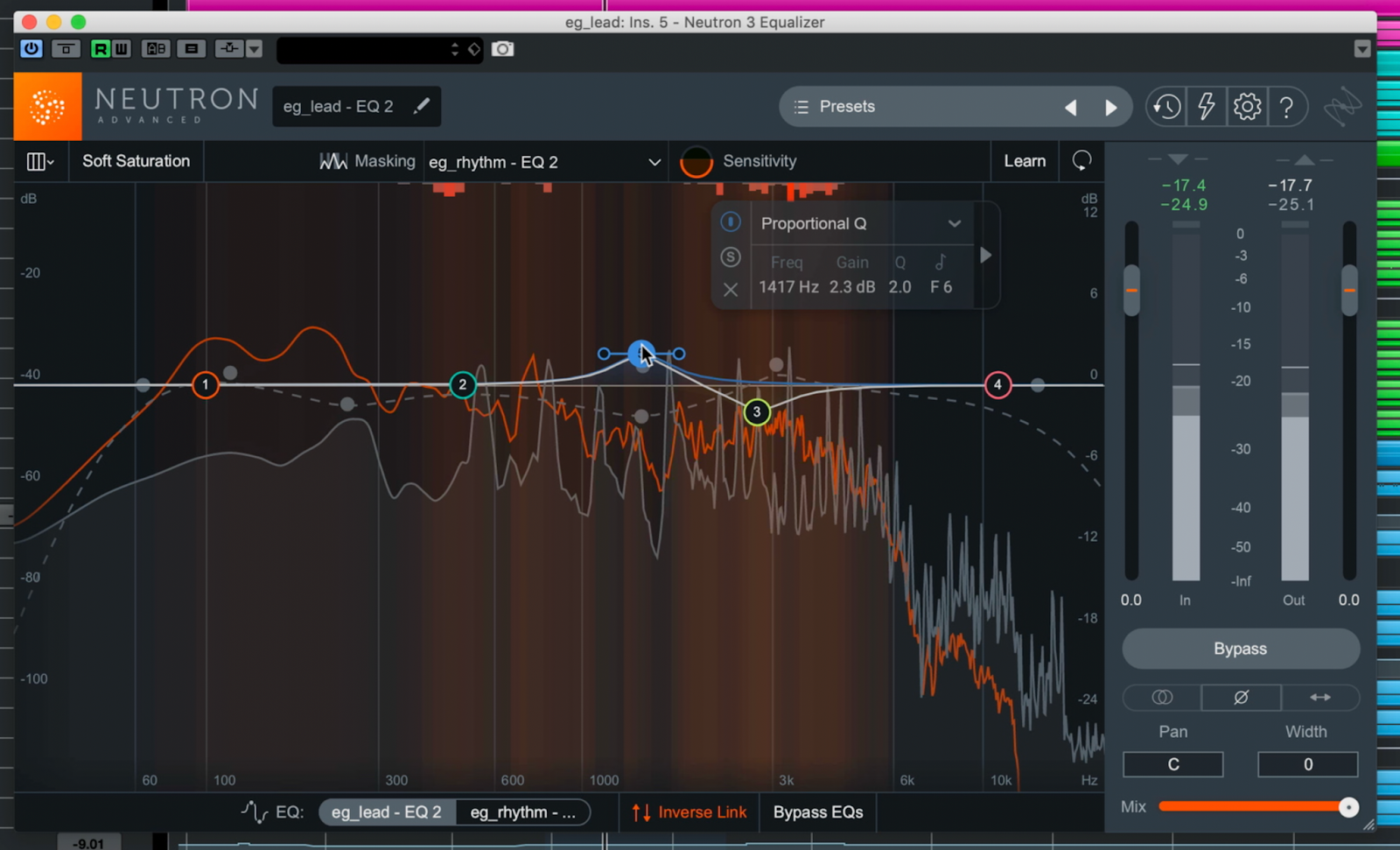Viewport: 1400px width, 850px height.
Task: Expand the band panel with right arrow
Action: 986,255
